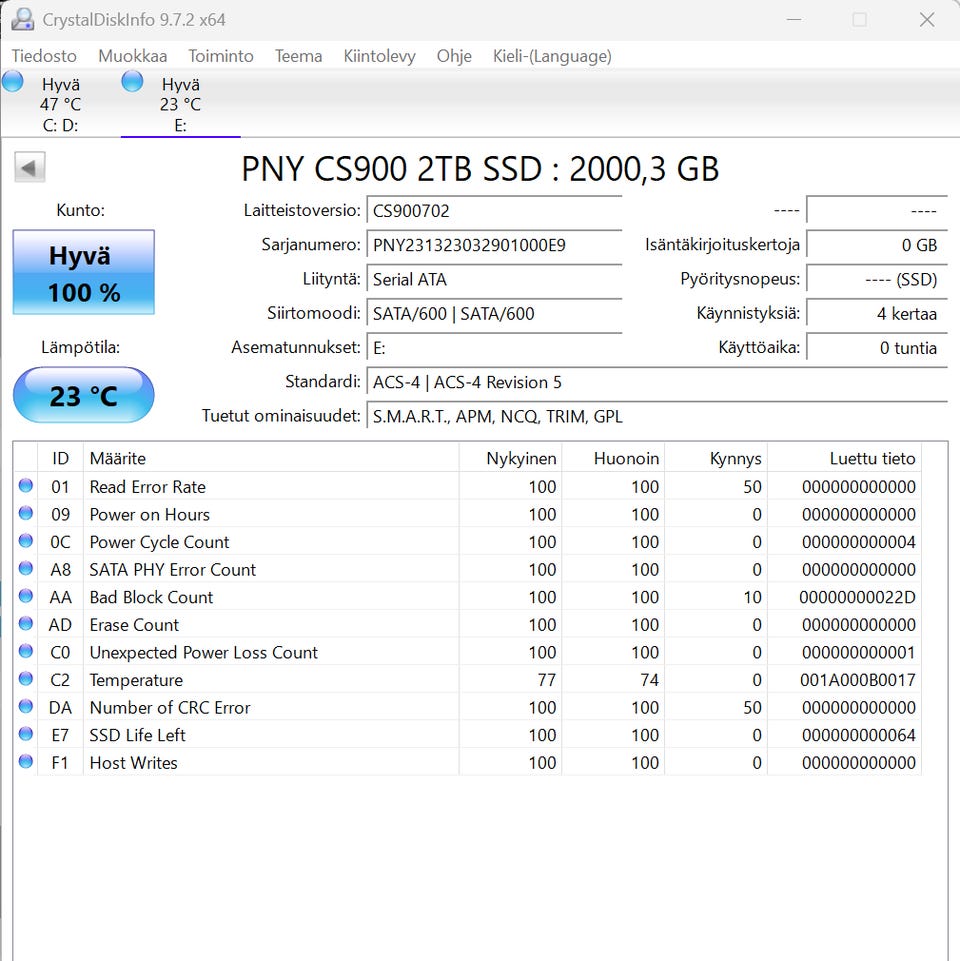Open the Muokkaa menu

tap(132, 56)
